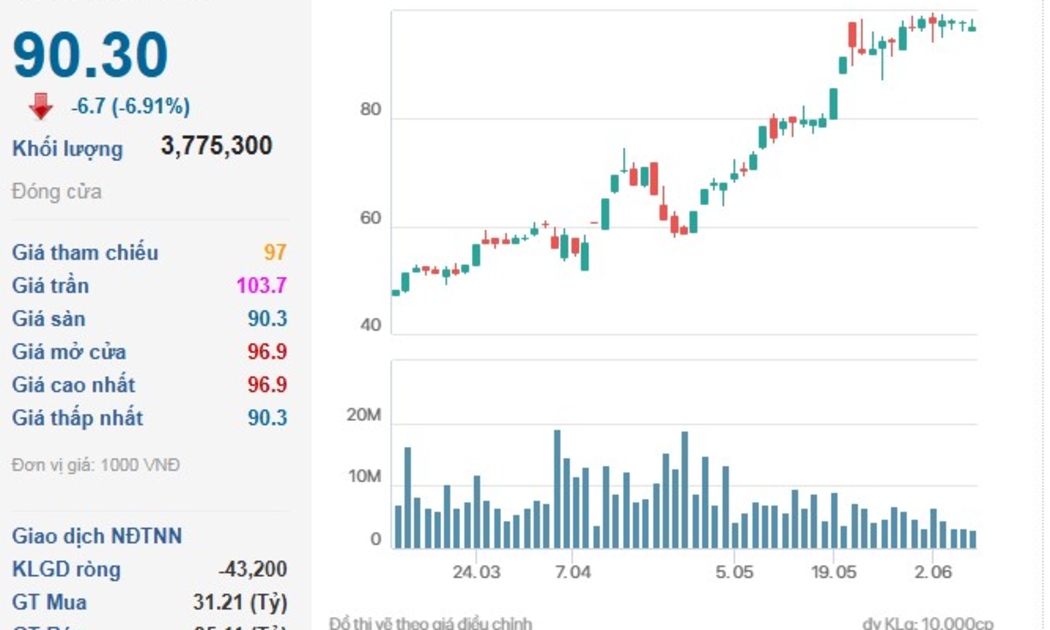The width and height of the screenshot is (1050, 630).
Task: Click the Giá trần value 103.7
Action: pos(261,285)
